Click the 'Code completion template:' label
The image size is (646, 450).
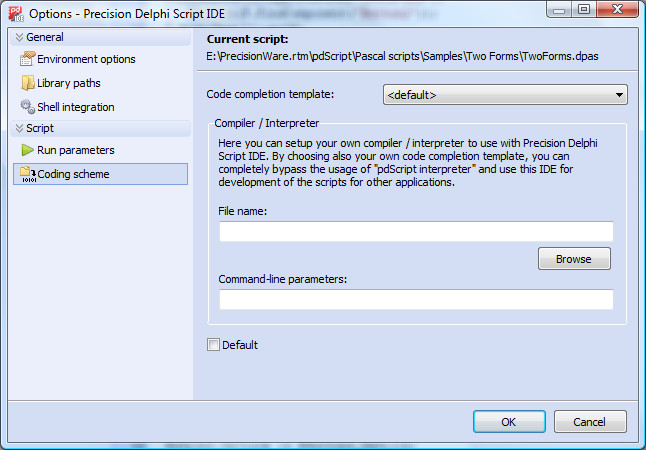click(270, 94)
